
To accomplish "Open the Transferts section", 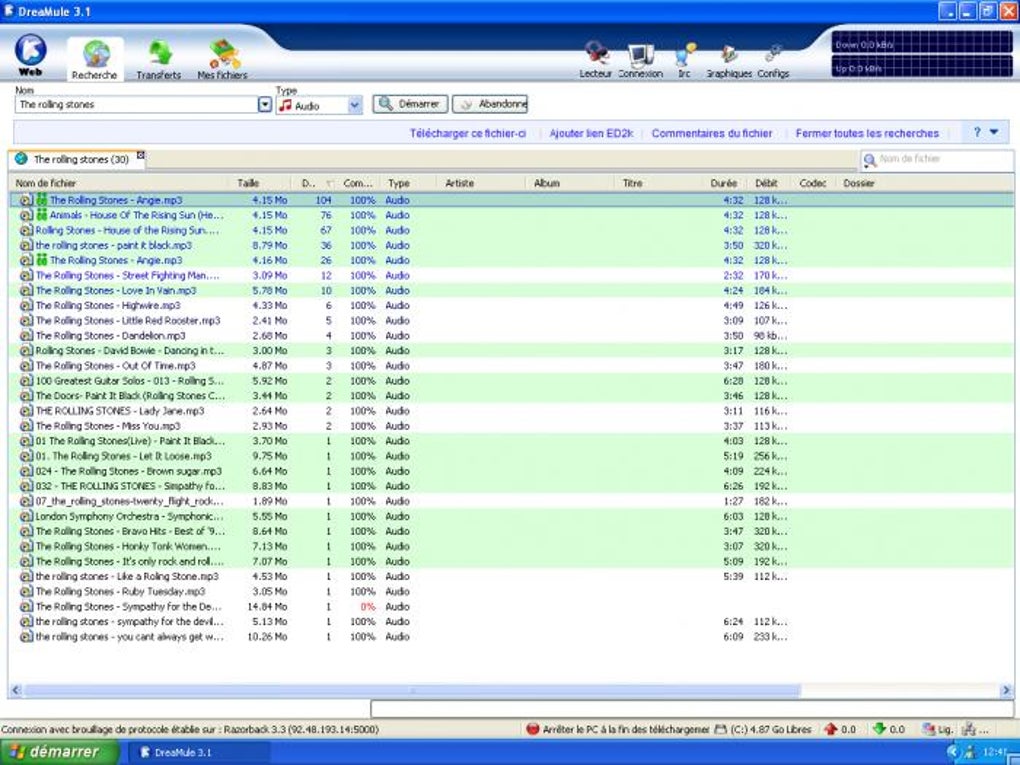I will [159, 59].
